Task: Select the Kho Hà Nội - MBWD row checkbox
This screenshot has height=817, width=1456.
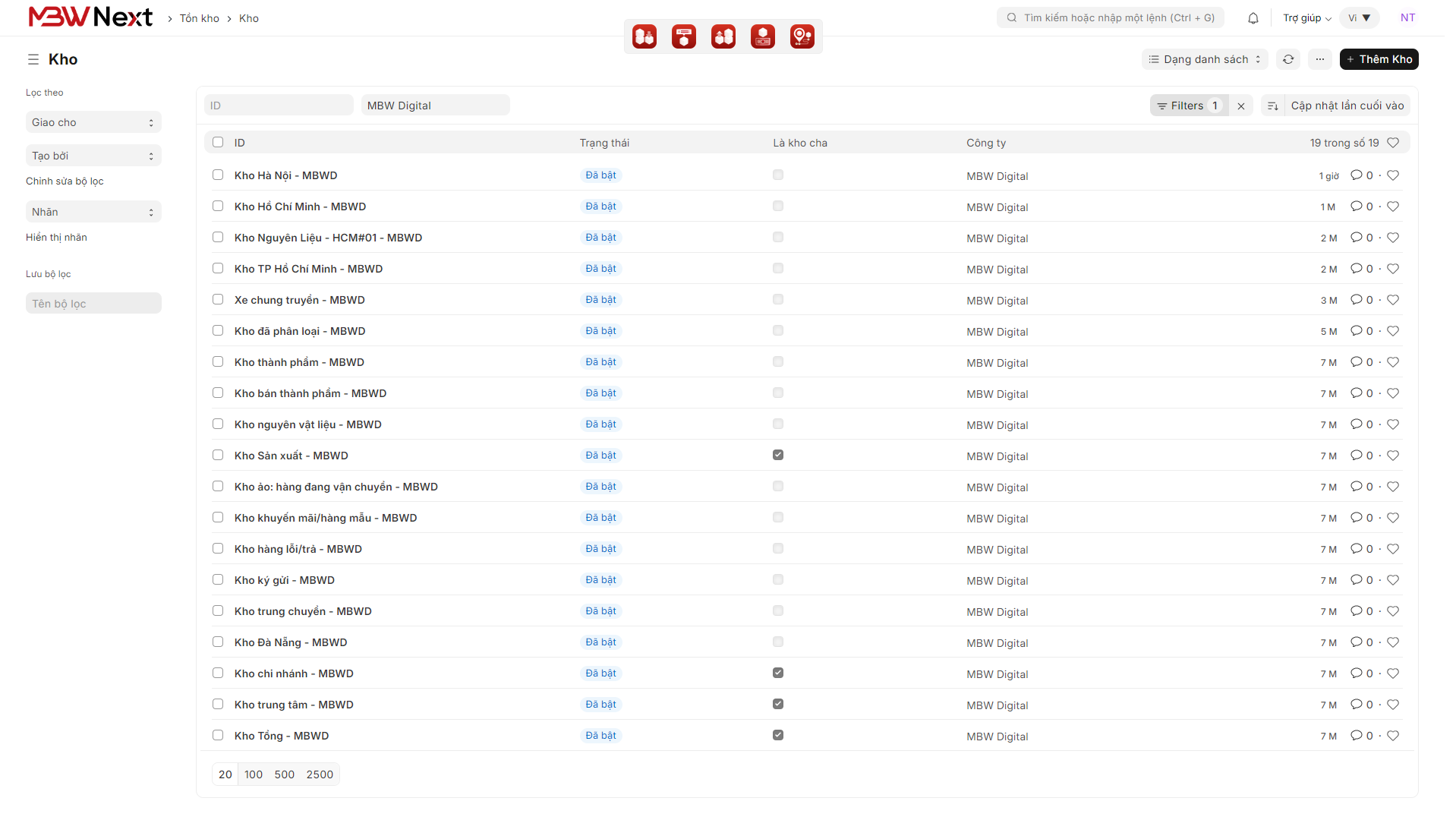Action: pos(218,175)
